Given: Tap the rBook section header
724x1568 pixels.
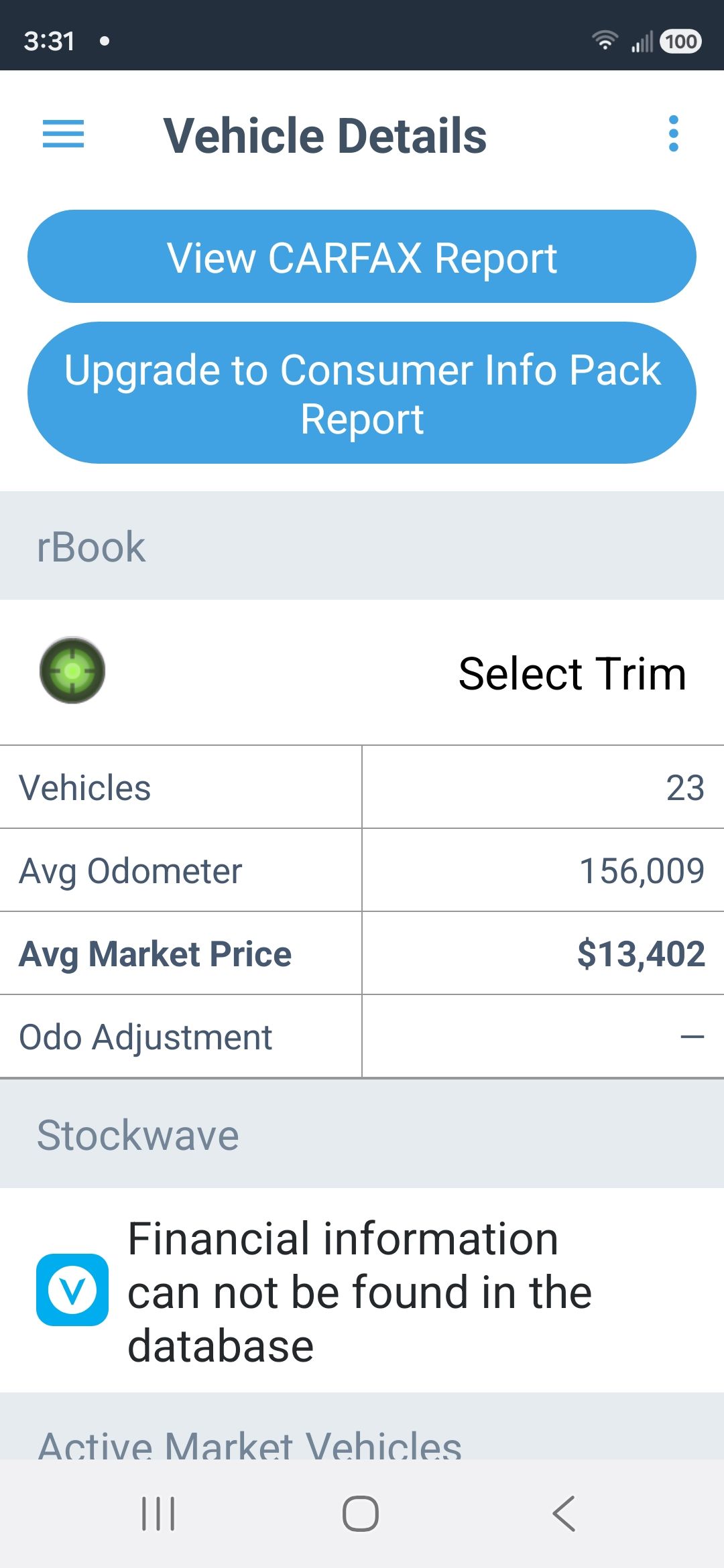Looking at the screenshot, I should [362, 546].
